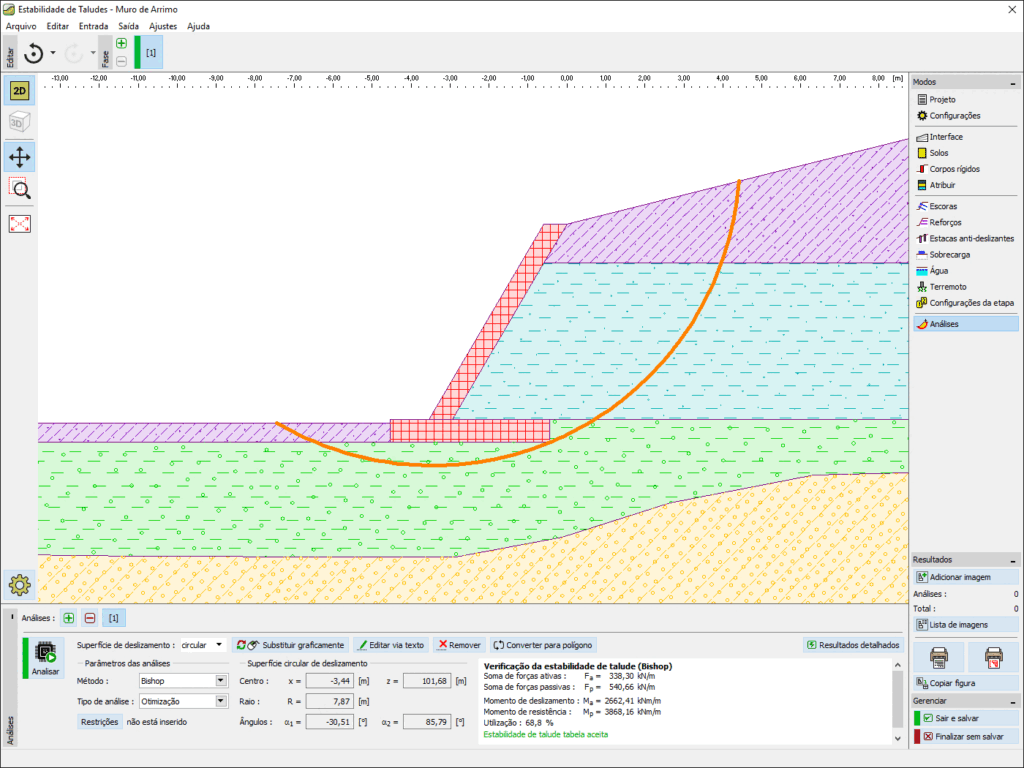Viewport: 1024px width, 768px height.
Task: Add a new analysis with green plus
Action: tap(69, 618)
